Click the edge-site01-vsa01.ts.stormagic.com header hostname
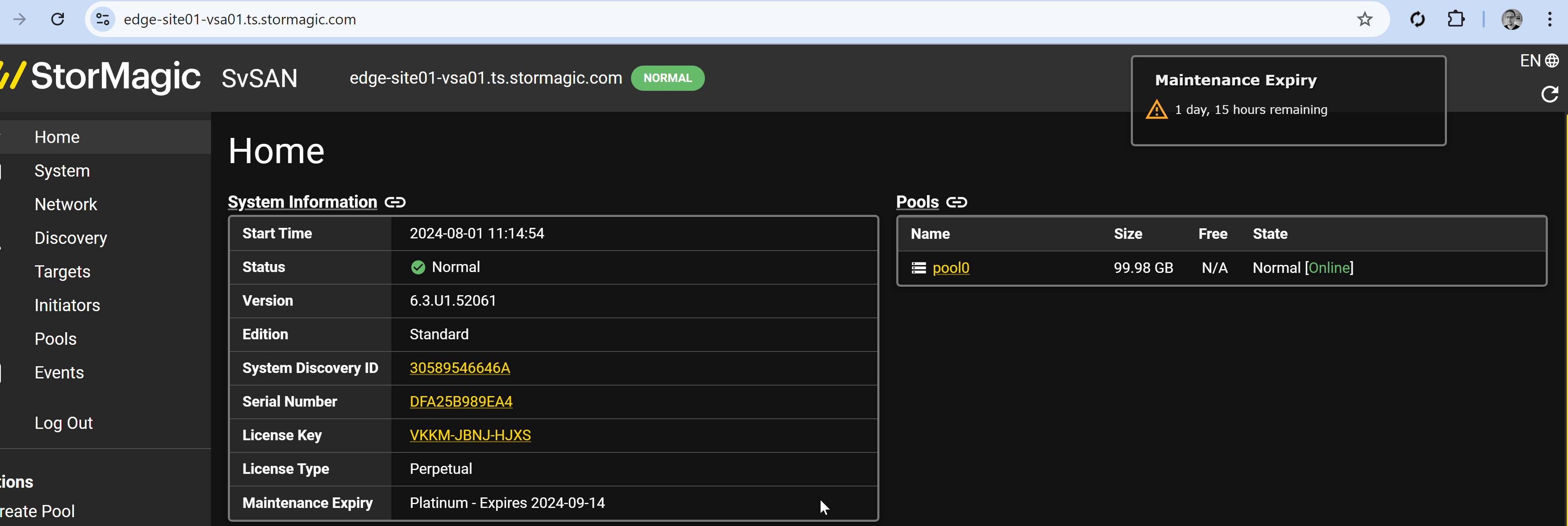Viewport: 1568px width, 526px height. click(486, 79)
